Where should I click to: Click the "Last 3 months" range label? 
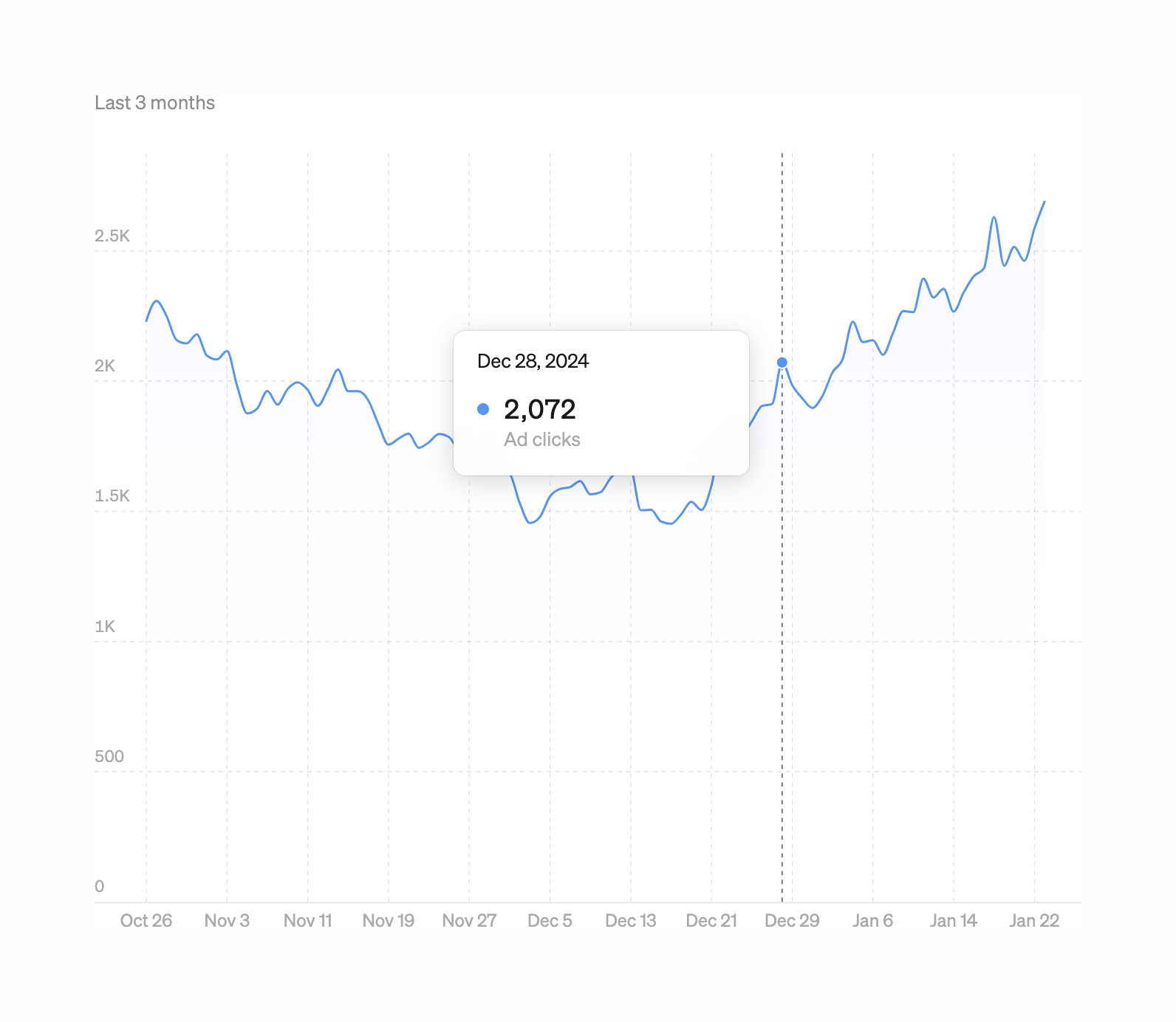pos(154,103)
